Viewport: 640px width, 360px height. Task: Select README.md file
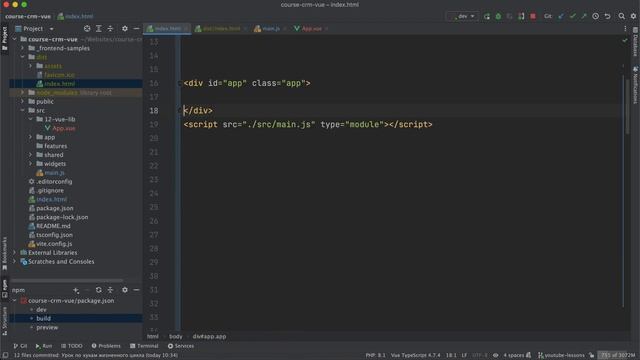[53, 226]
